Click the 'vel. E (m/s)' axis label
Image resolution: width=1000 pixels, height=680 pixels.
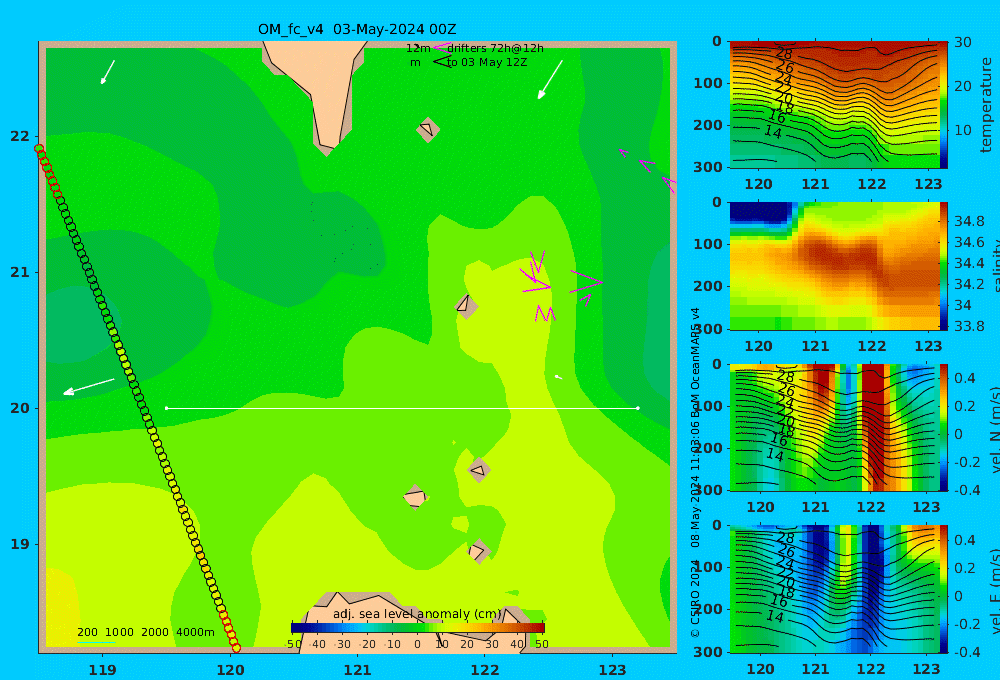coord(994,590)
